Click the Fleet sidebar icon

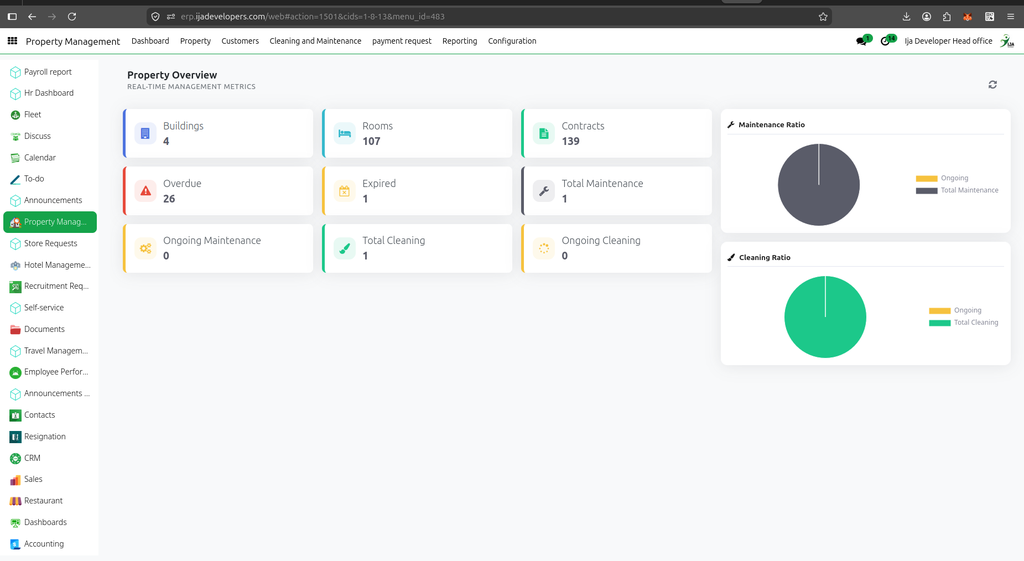pos(15,115)
